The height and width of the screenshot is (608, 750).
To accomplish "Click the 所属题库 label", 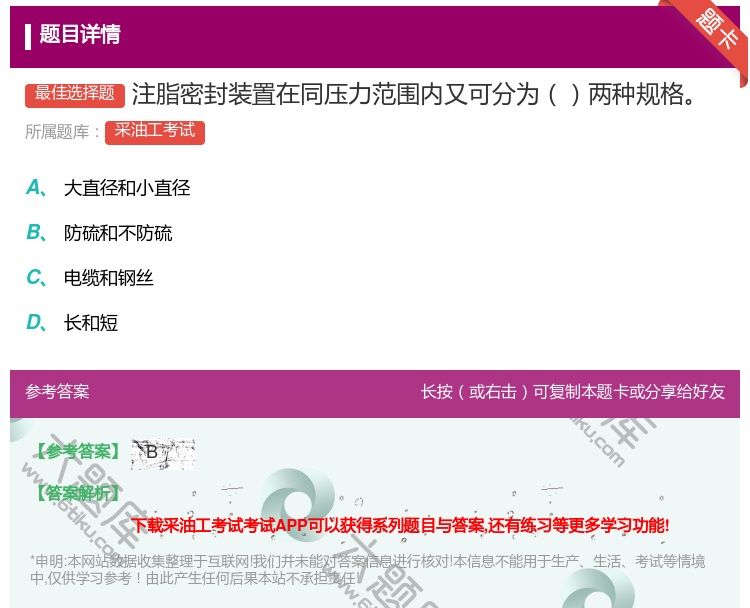I will point(62,132).
